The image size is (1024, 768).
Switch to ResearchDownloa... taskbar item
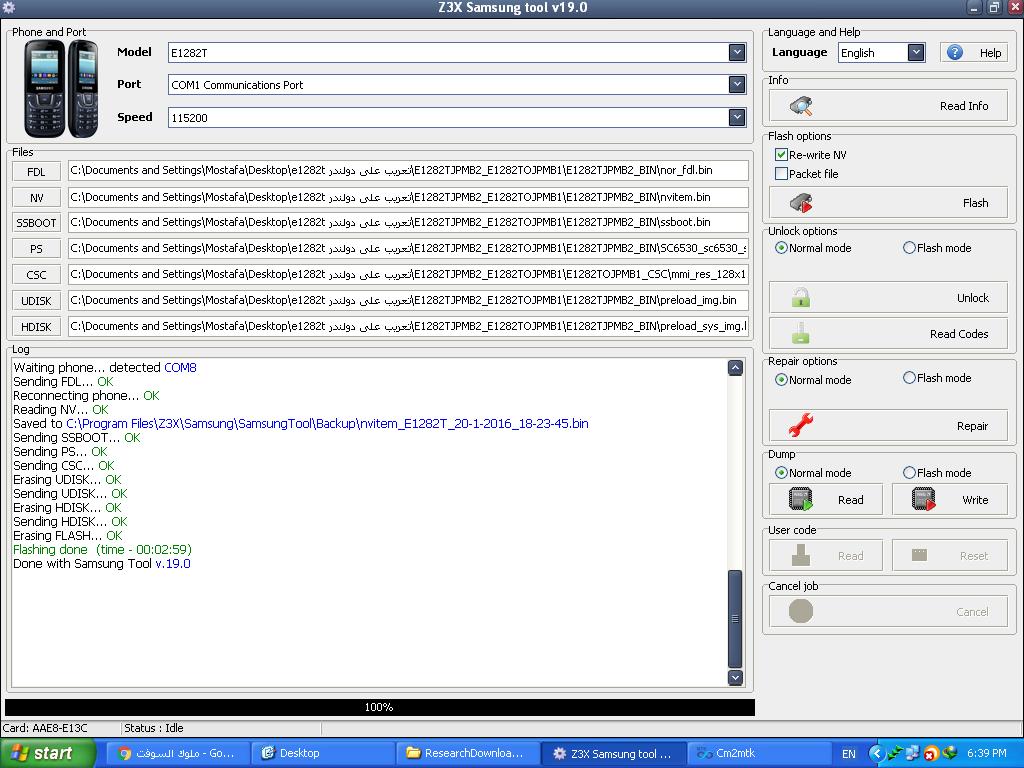tap(468, 753)
